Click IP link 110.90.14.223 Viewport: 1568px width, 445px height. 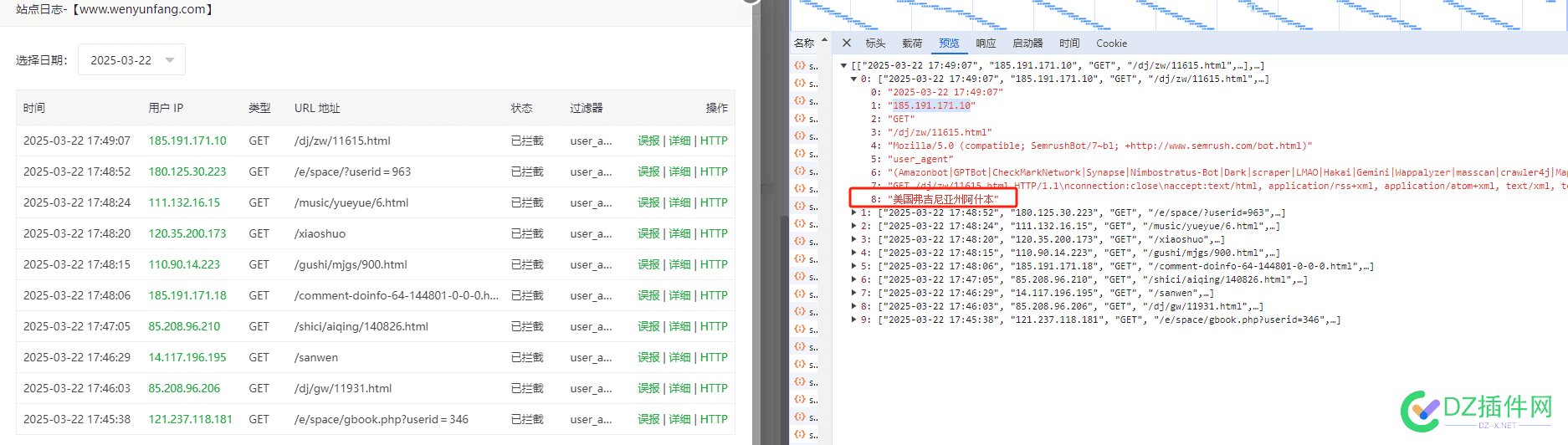pos(184,264)
